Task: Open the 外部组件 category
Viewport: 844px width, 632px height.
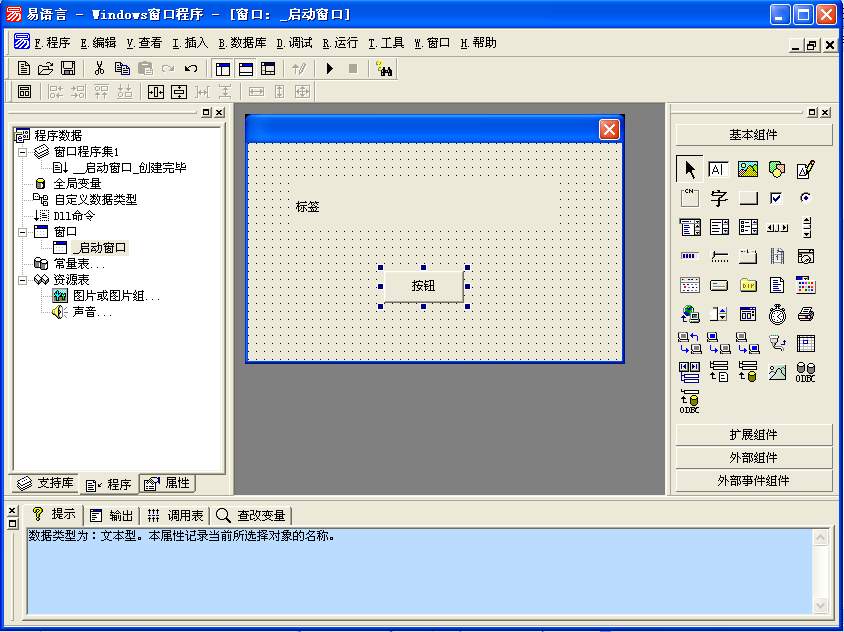Action: [754, 458]
